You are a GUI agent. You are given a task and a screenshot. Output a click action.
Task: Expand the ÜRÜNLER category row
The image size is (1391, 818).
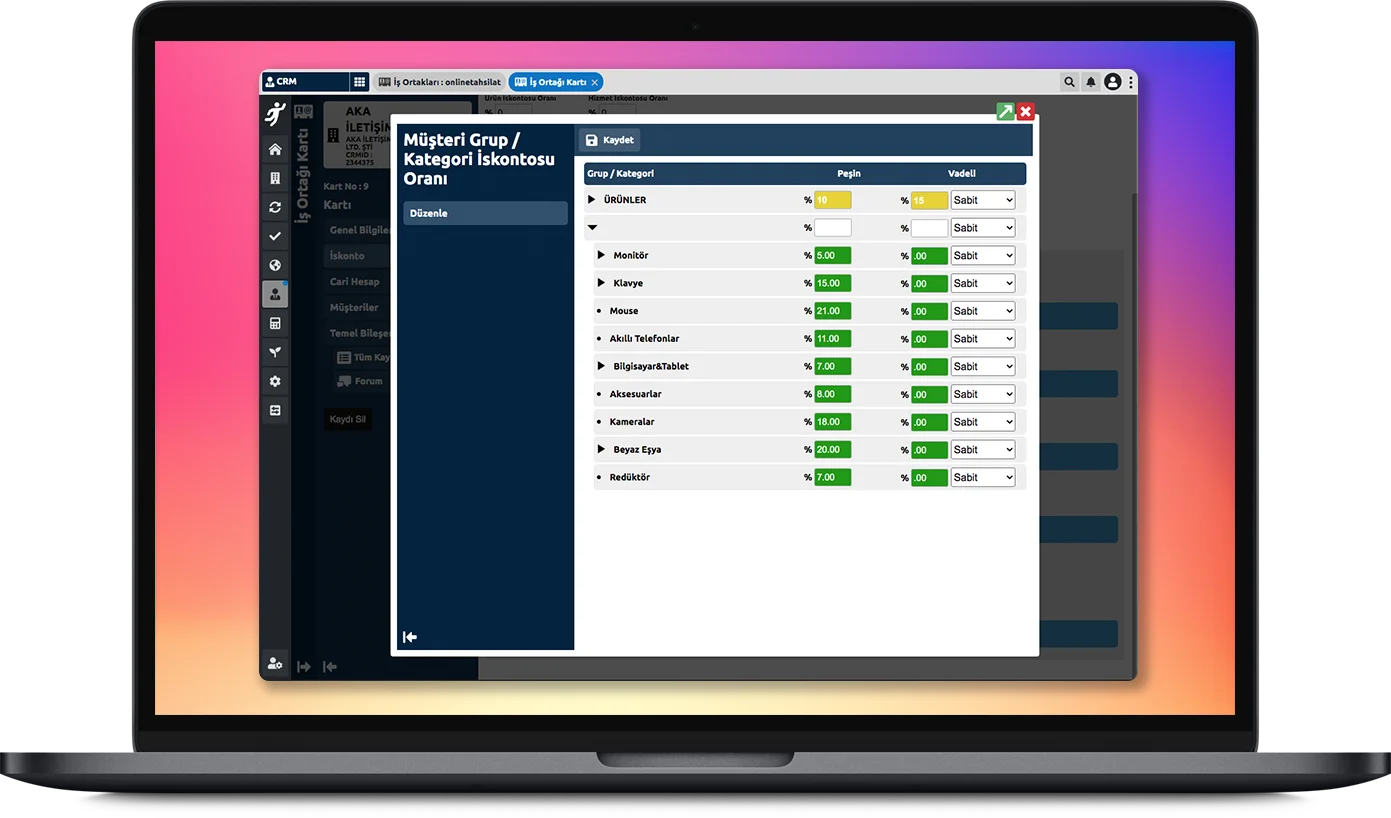coord(592,200)
